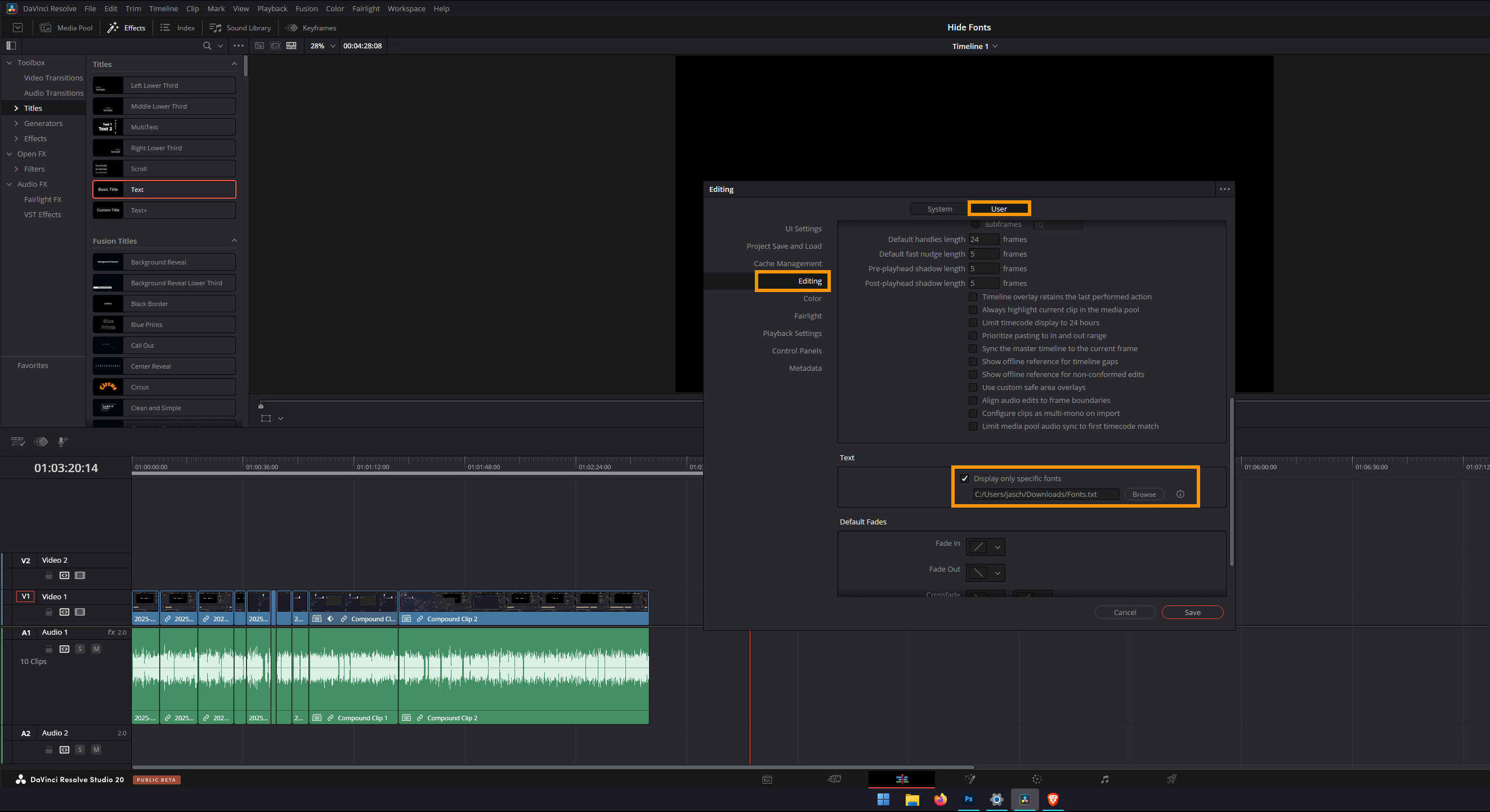
Task: Open Firefox from the taskbar
Action: (x=941, y=799)
